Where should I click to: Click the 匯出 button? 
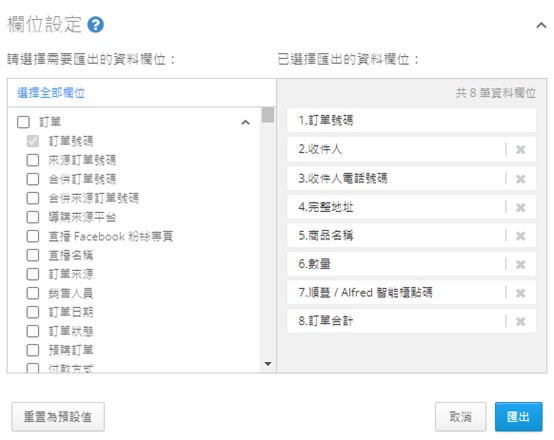tap(518, 417)
